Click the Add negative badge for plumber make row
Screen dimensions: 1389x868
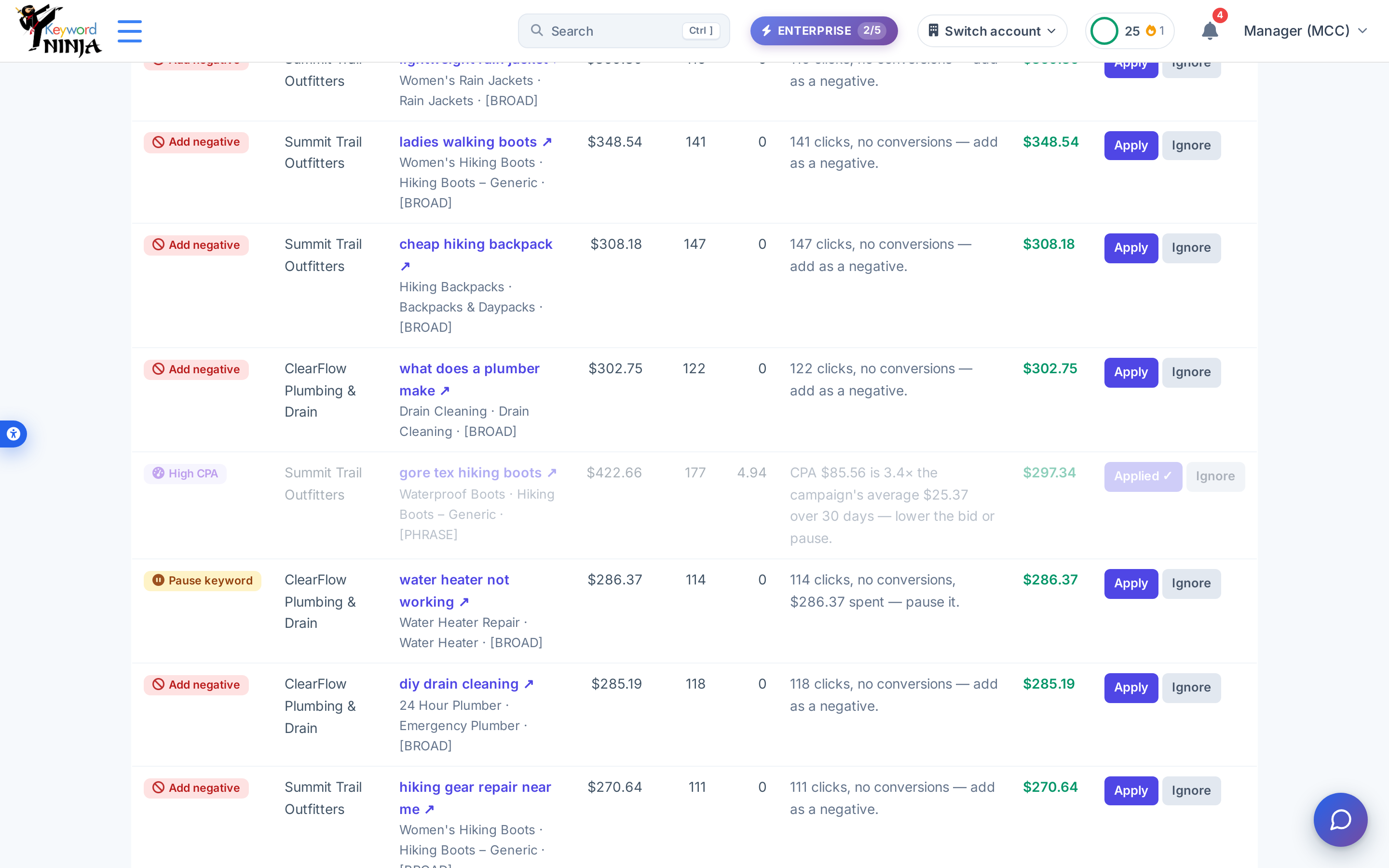point(196,370)
